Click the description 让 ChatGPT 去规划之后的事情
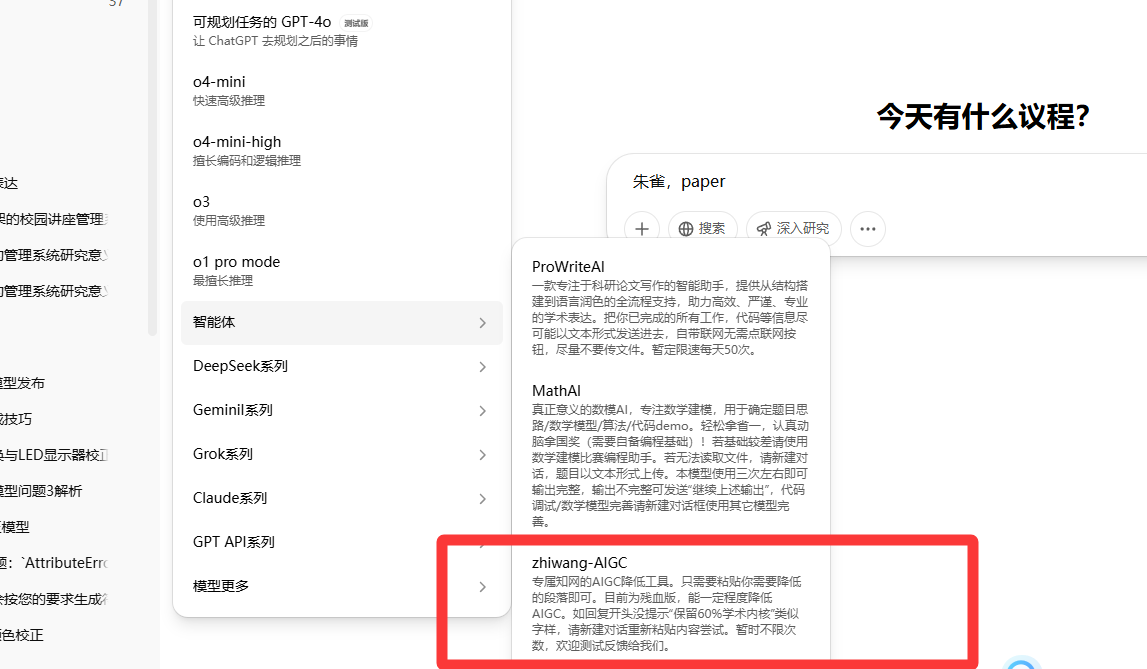The height and width of the screenshot is (669, 1147). (x=275, y=41)
